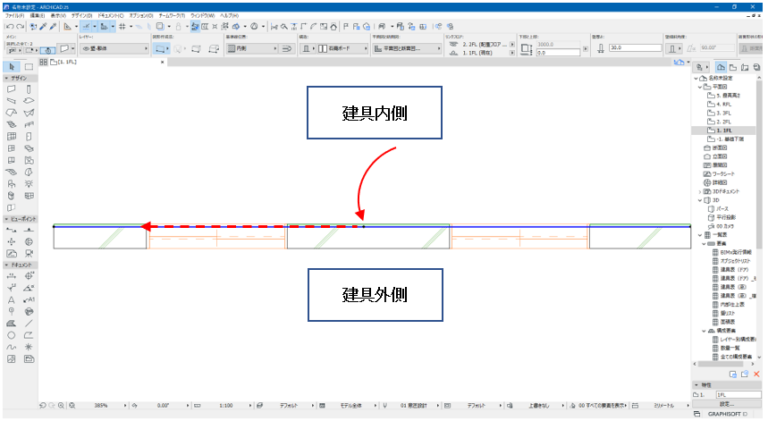
Task: Open 断面図 in Navigator tree
Action: 715,148
